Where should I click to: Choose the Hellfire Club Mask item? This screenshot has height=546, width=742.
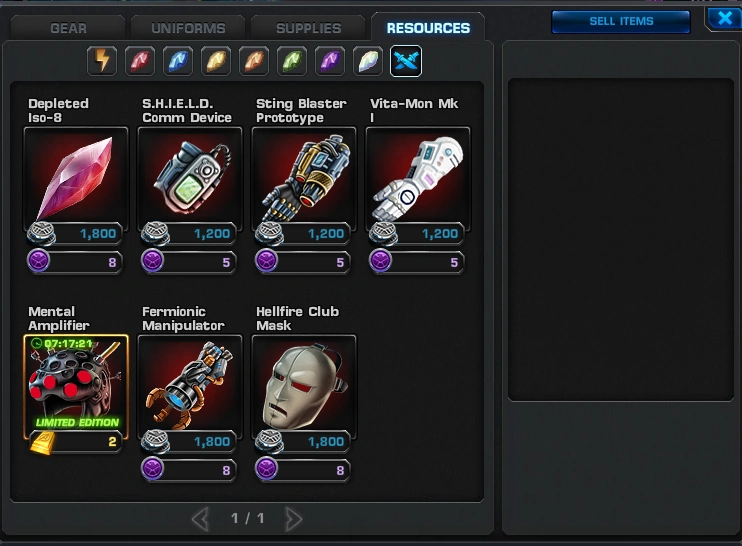click(x=304, y=387)
